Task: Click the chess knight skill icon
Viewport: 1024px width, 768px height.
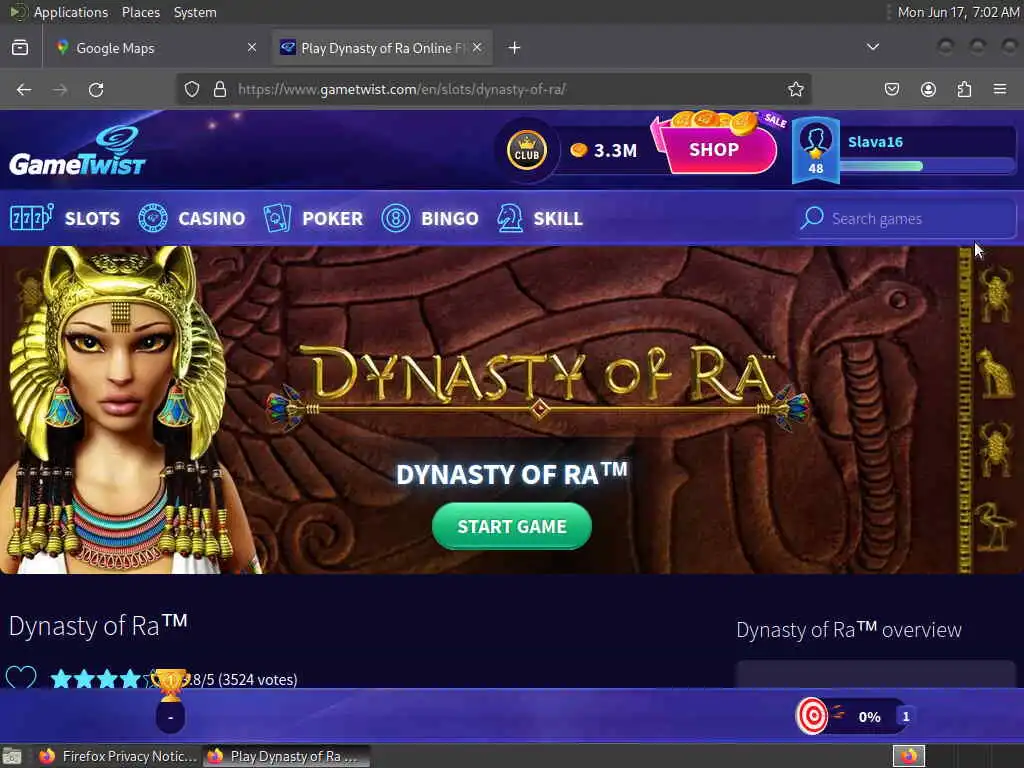Action: 509,218
